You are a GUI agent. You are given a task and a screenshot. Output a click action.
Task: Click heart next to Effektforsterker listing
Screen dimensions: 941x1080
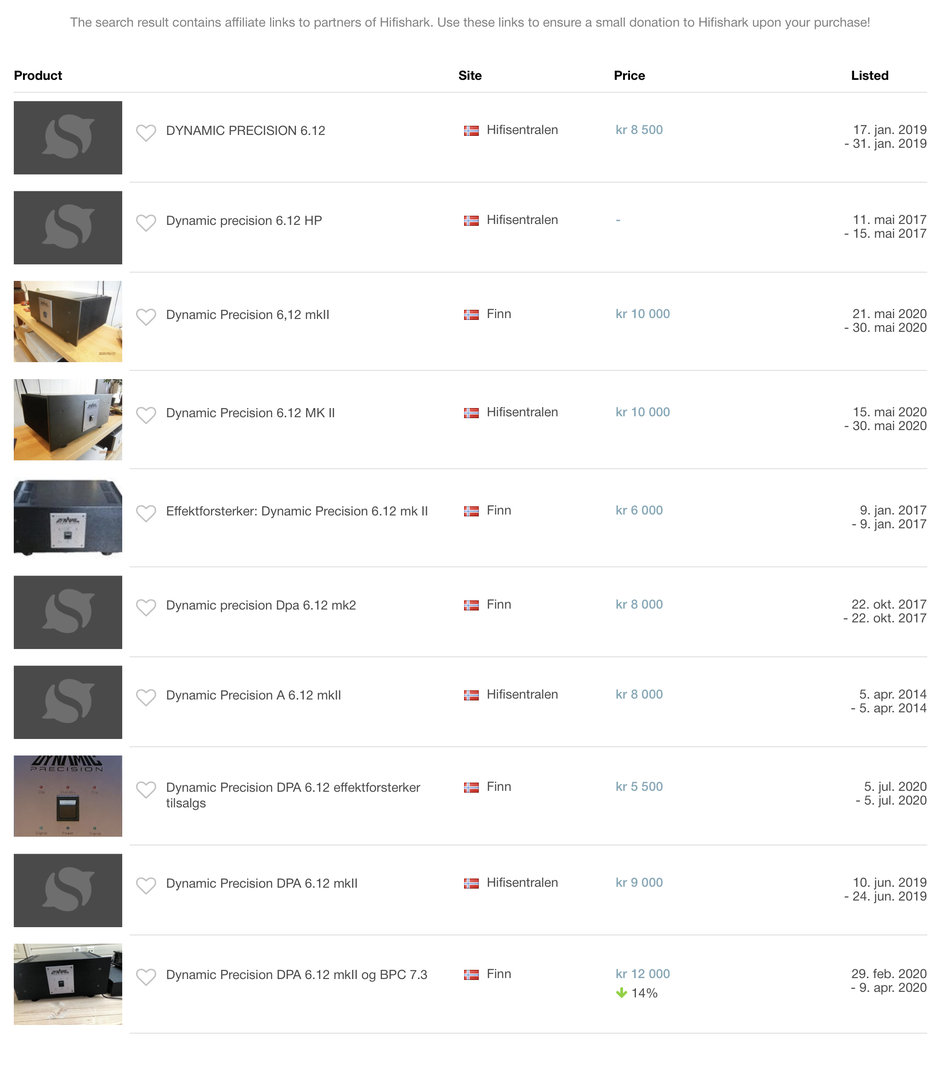point(145,513)
